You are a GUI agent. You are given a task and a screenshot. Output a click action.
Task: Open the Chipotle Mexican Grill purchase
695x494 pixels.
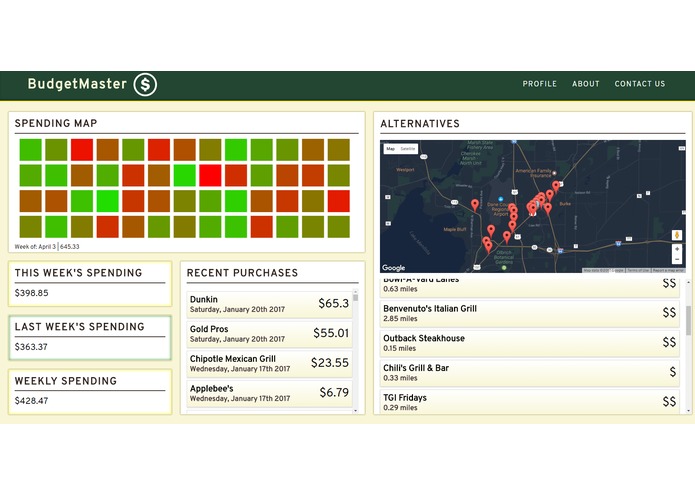coord(269,363)
